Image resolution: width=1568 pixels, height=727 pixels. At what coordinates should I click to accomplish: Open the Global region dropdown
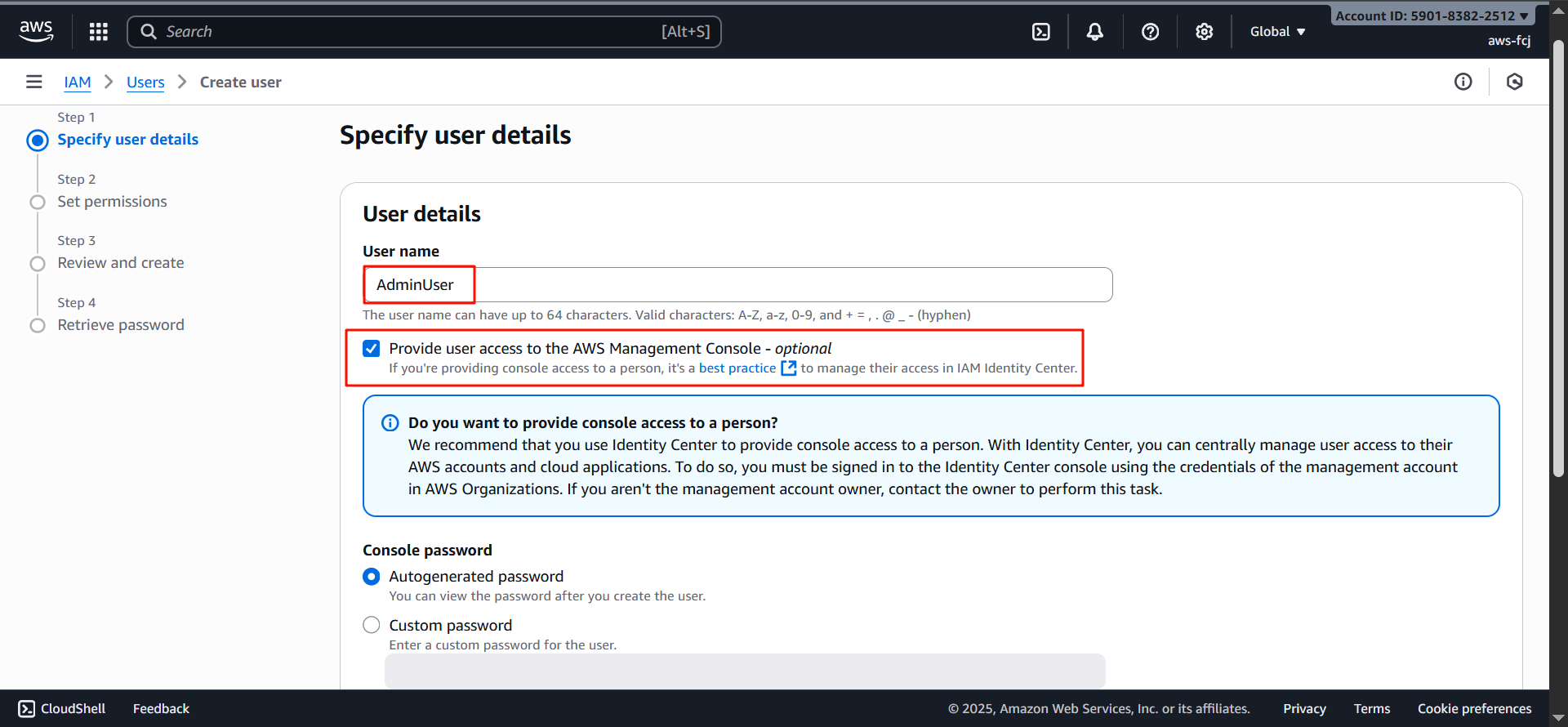1278,32
